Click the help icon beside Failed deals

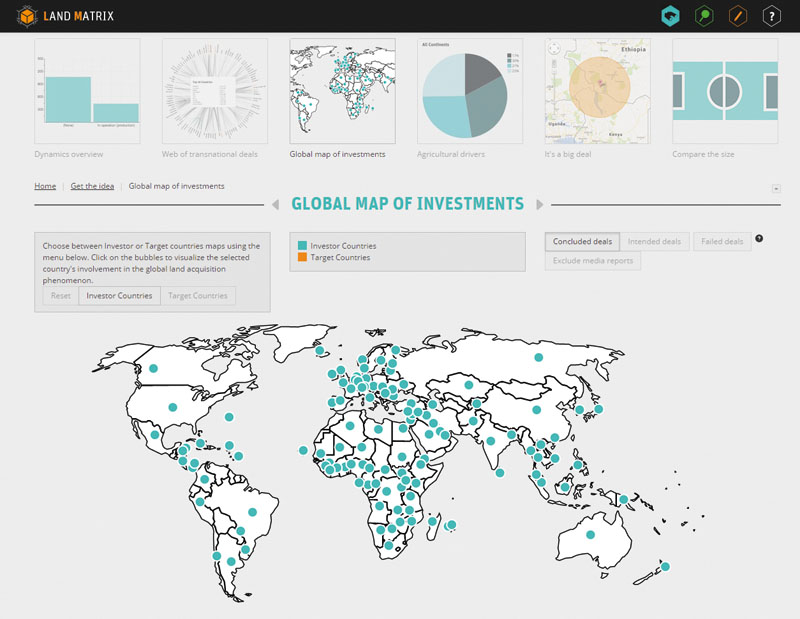pyautogui.click(x=759, y=239)
